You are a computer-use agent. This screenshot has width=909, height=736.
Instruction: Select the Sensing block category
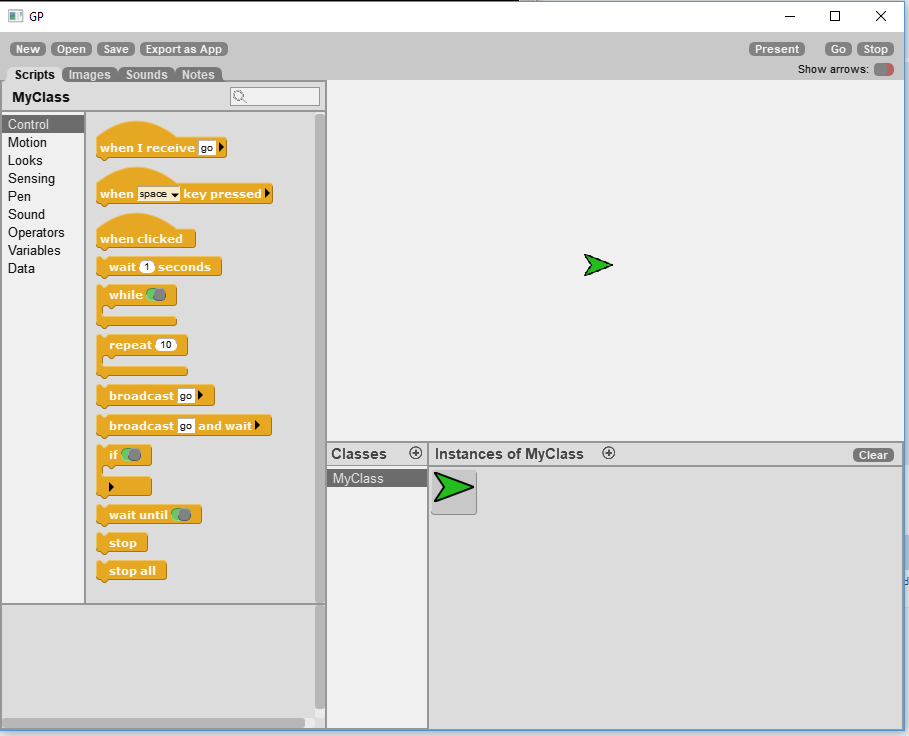click(x=43, y=178)
